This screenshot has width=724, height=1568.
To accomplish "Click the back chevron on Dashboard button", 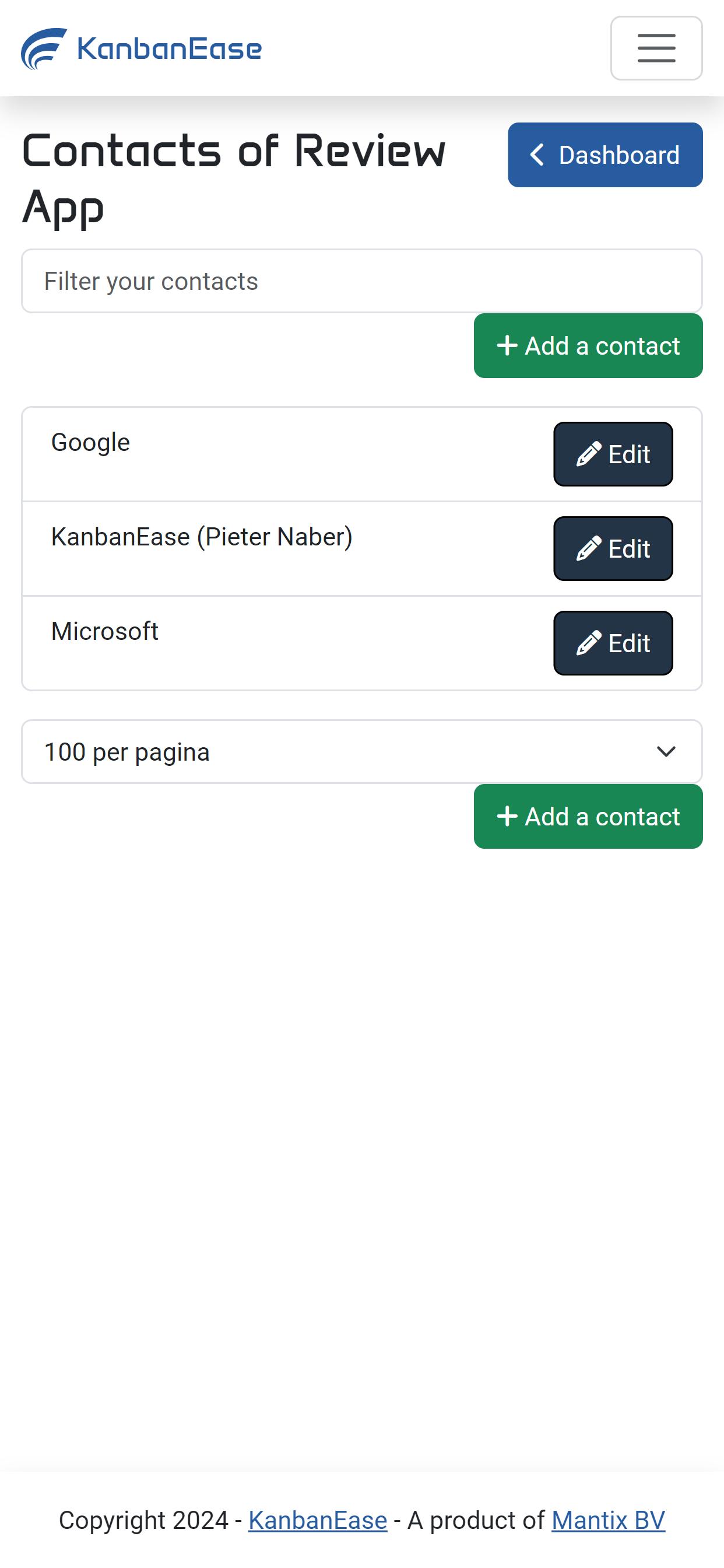I will coord(537,155).
